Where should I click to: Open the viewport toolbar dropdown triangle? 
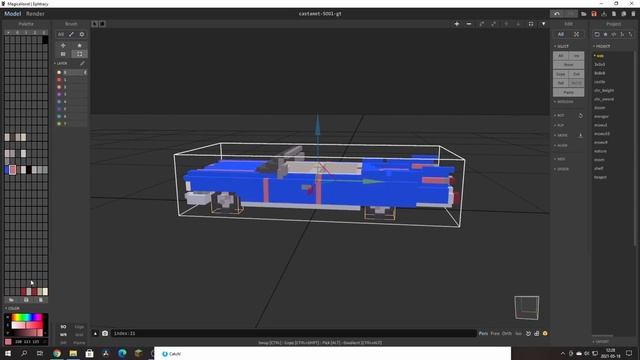pos(543,24)
